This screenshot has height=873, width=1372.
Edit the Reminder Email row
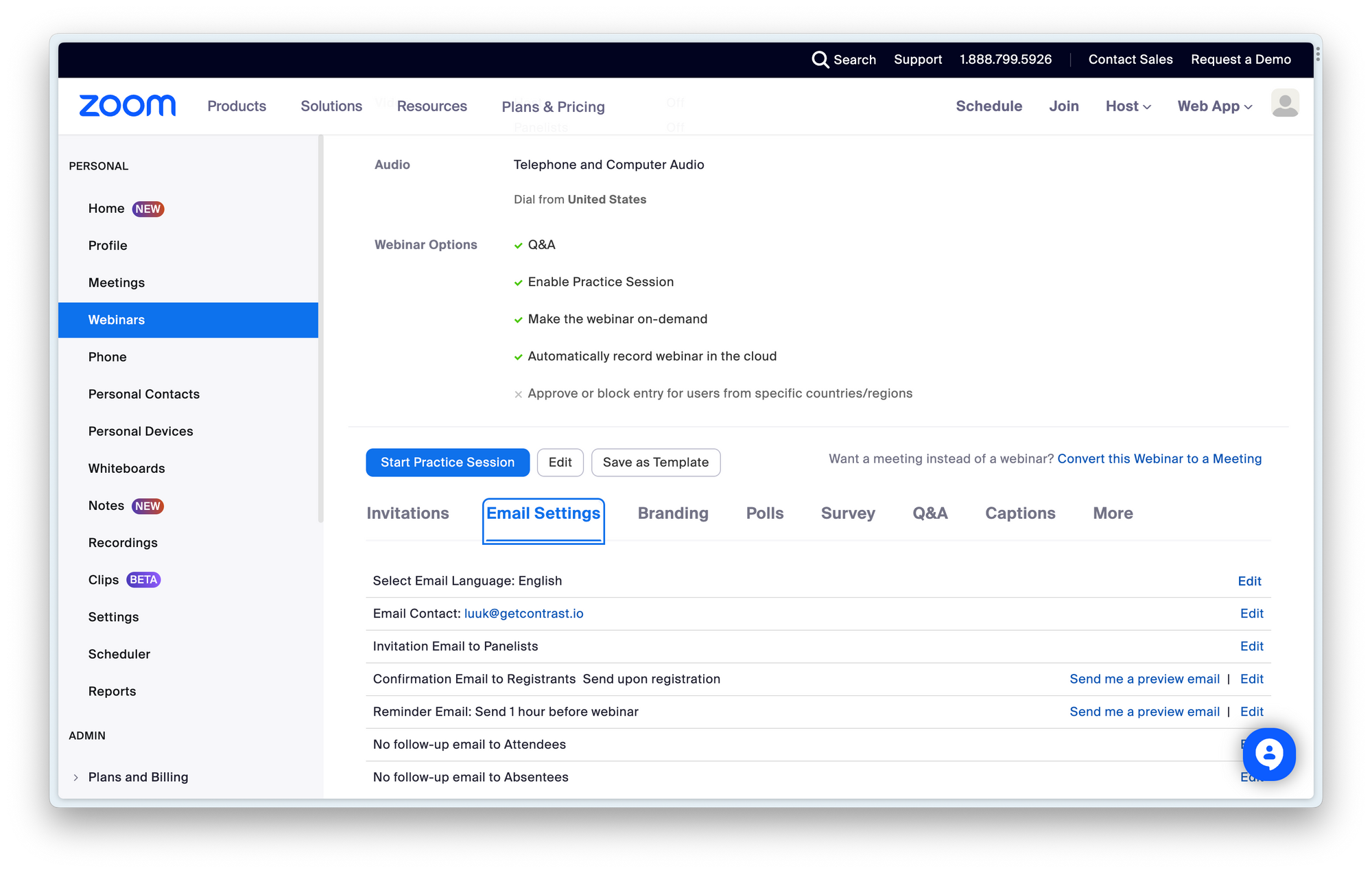point(1251,712)
